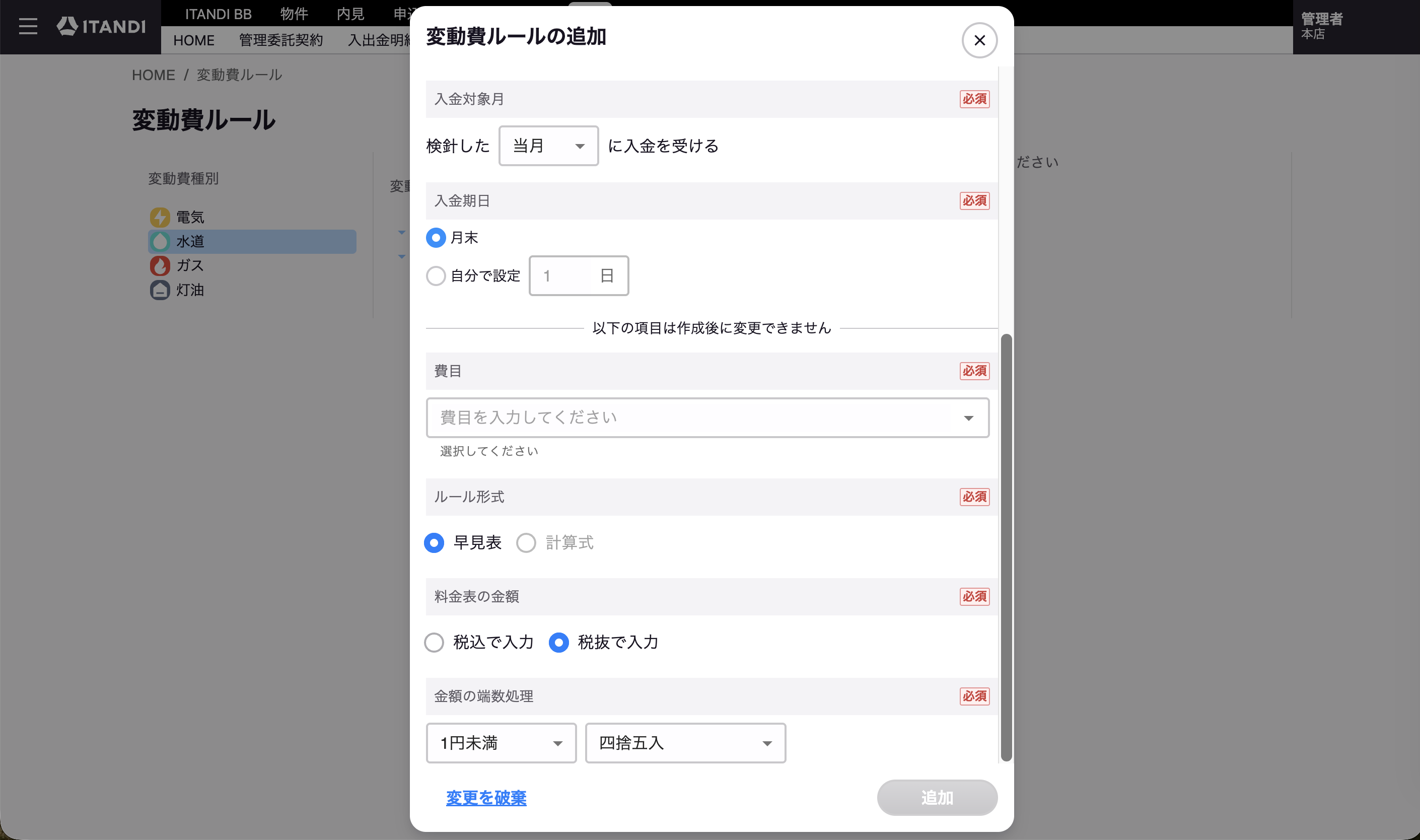Screen dimensions: 1420x840
Task: Choose 月末 radio button
Action: 435,238
